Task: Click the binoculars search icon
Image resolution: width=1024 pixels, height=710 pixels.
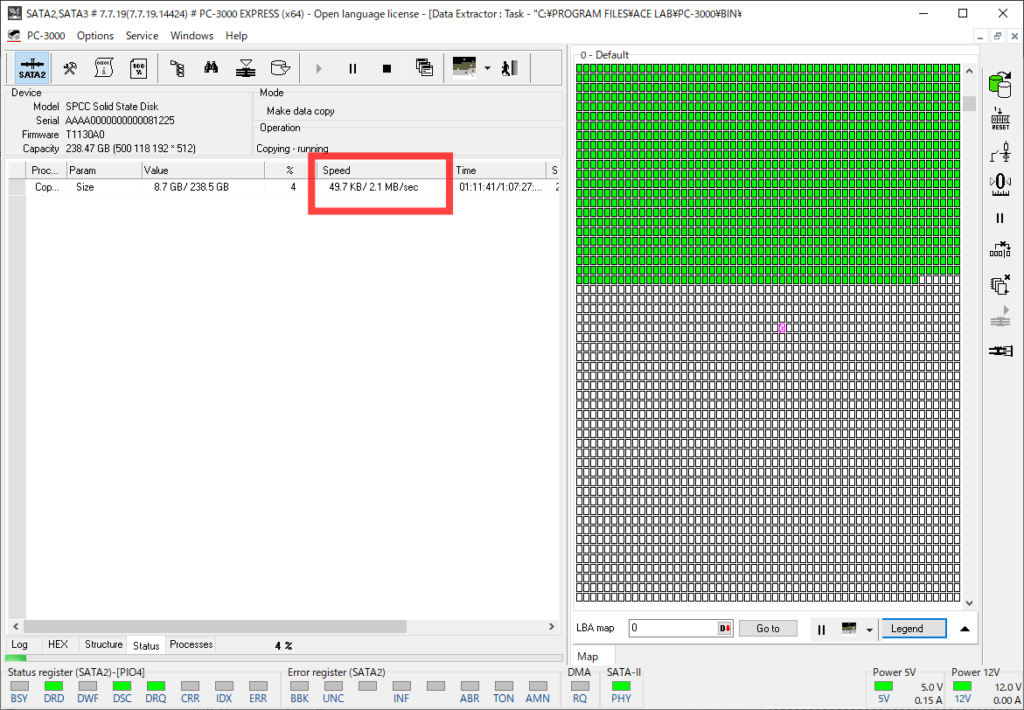Action: pos(211,67)
